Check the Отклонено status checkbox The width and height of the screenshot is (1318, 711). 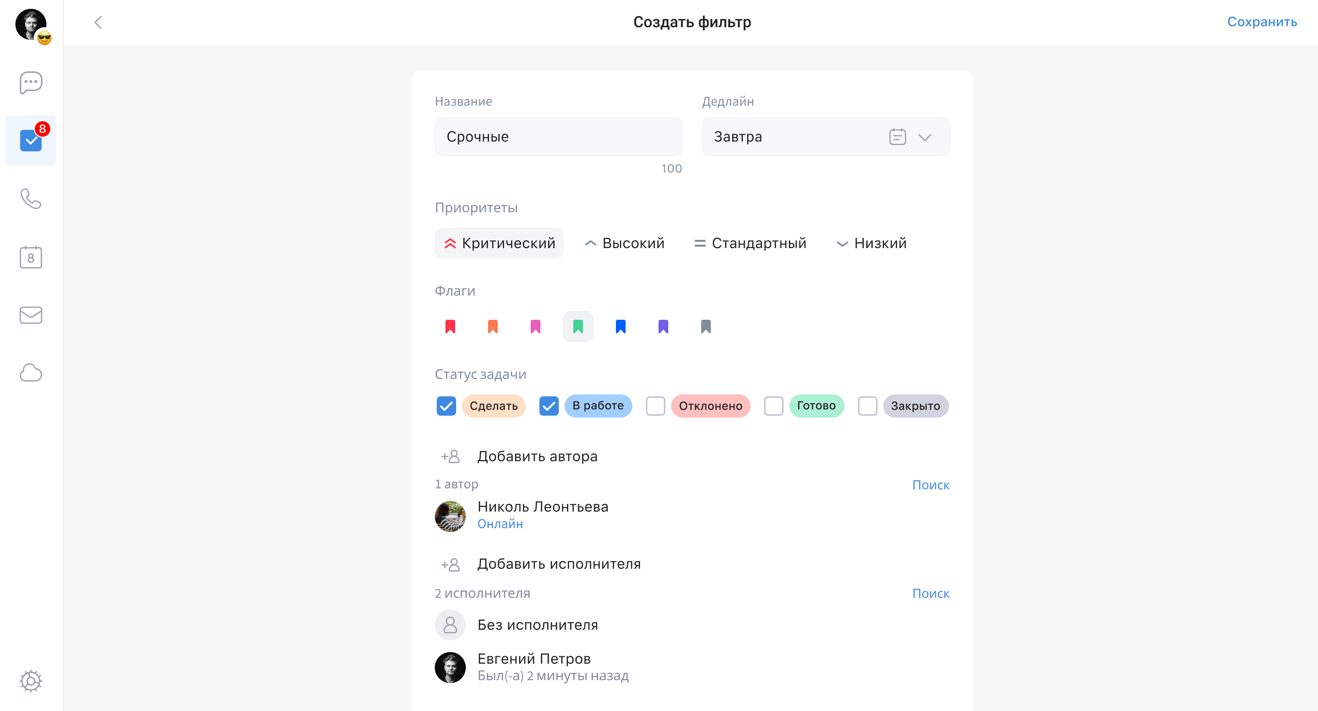(x=655, y=406)
